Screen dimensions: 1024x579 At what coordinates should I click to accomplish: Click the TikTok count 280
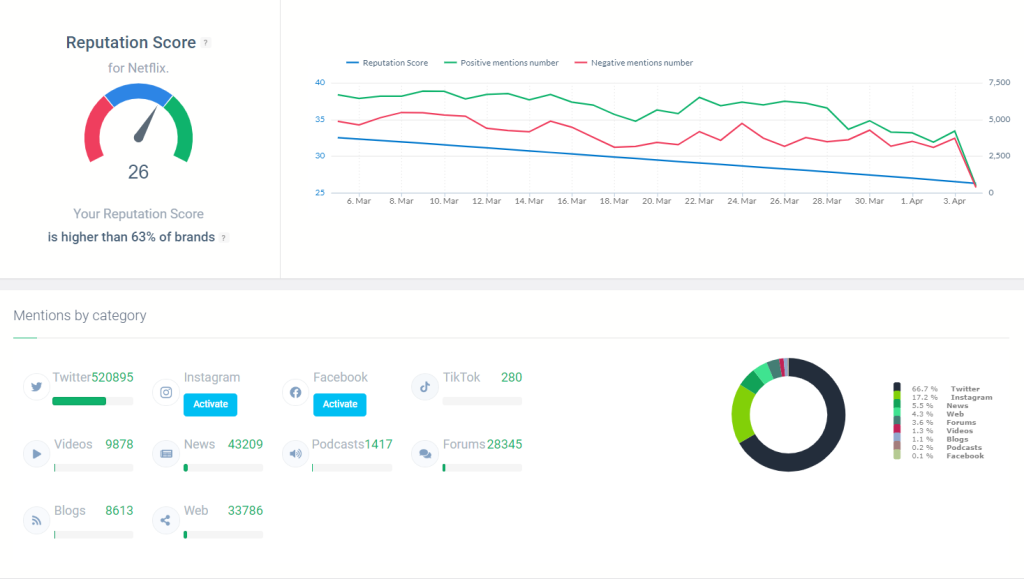(x=511, y=377)
